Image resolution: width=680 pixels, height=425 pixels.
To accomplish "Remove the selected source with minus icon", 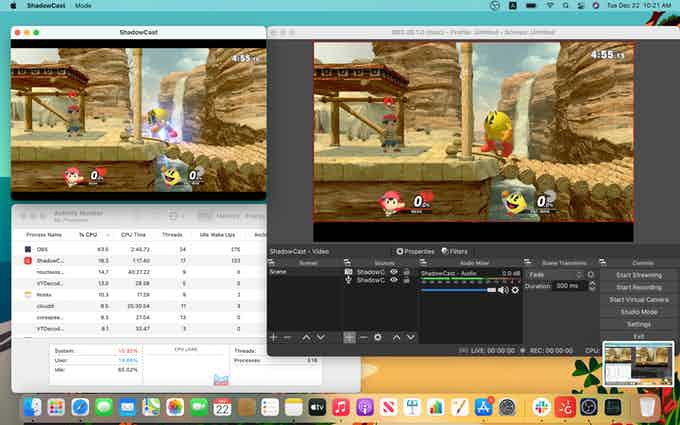I will click(x=364, y=337).
